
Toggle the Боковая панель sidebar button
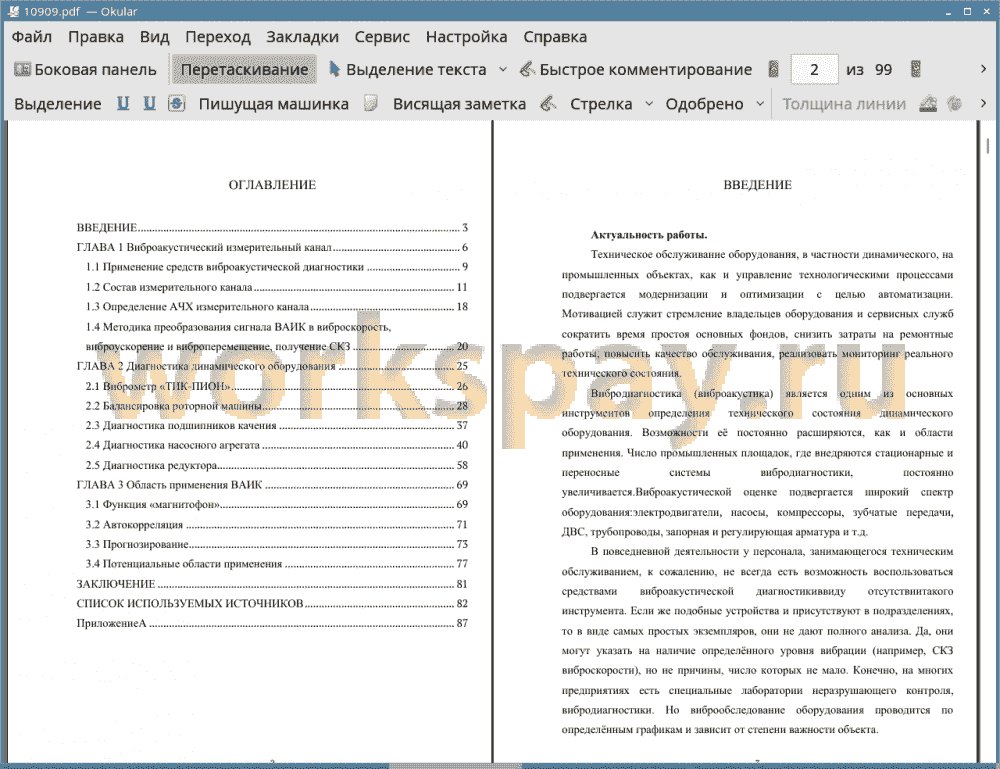[85, 70]
